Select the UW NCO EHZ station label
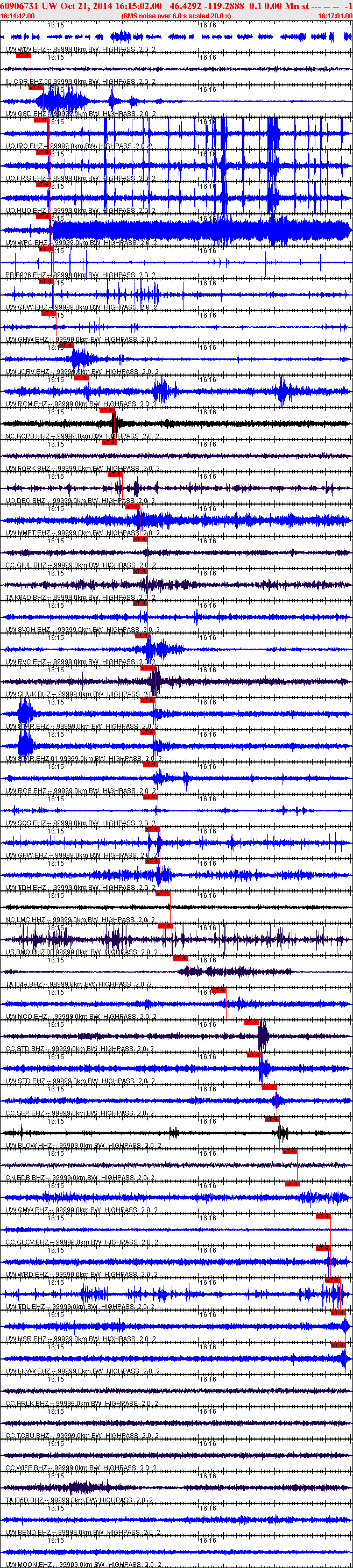The height and width of the screenshot is (1568, 353). click(x=81, y=1017)
